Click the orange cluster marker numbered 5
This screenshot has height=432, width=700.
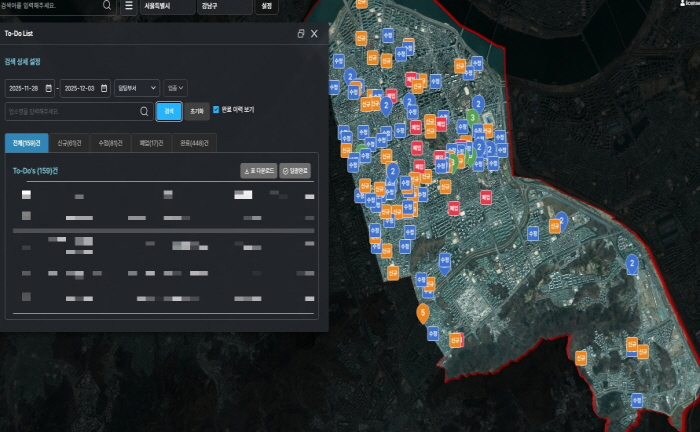(423, 313)
